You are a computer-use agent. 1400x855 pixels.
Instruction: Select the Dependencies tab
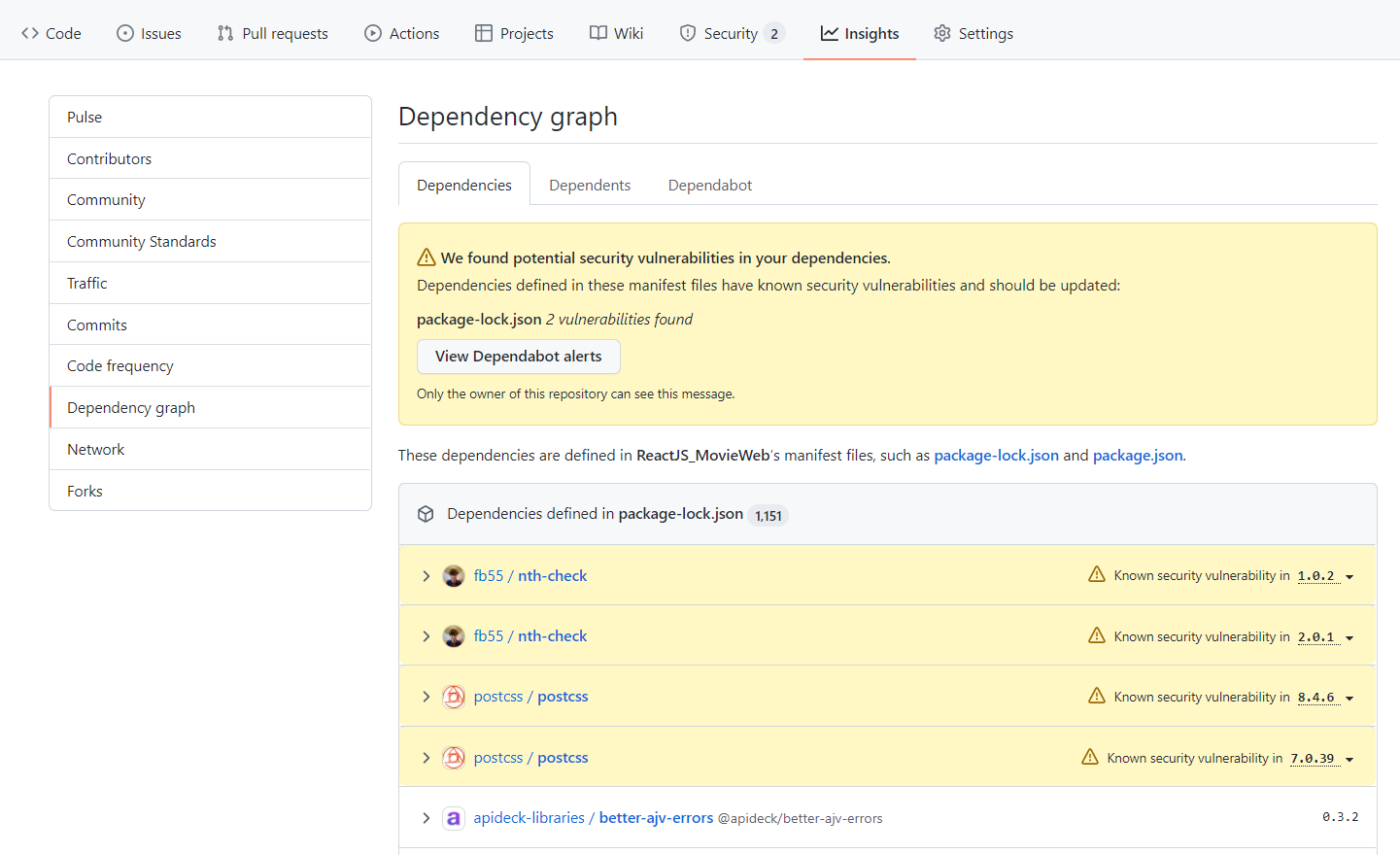pos(464,185)
